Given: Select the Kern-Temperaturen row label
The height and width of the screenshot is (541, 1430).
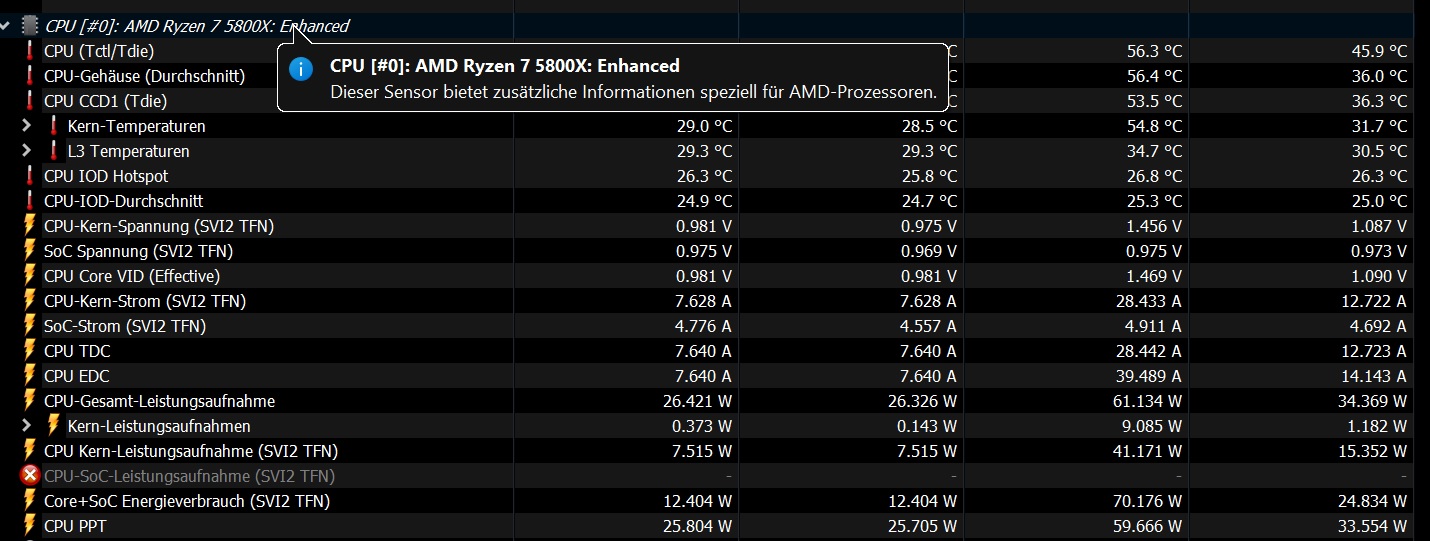Looking at the screenshot, I should pos(137,126).
